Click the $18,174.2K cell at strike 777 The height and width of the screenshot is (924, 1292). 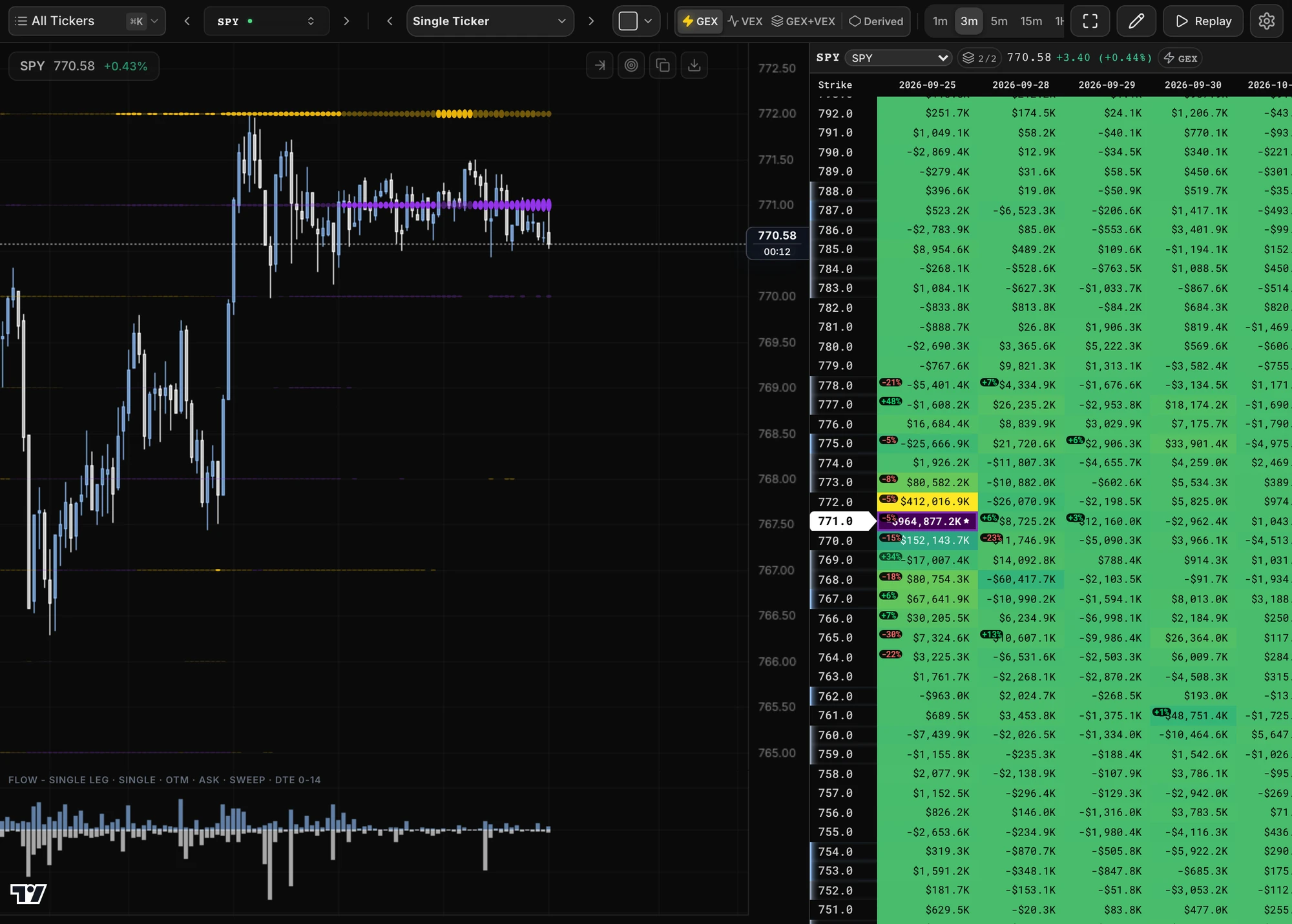pyautogui.click(x=1193, y=405)
